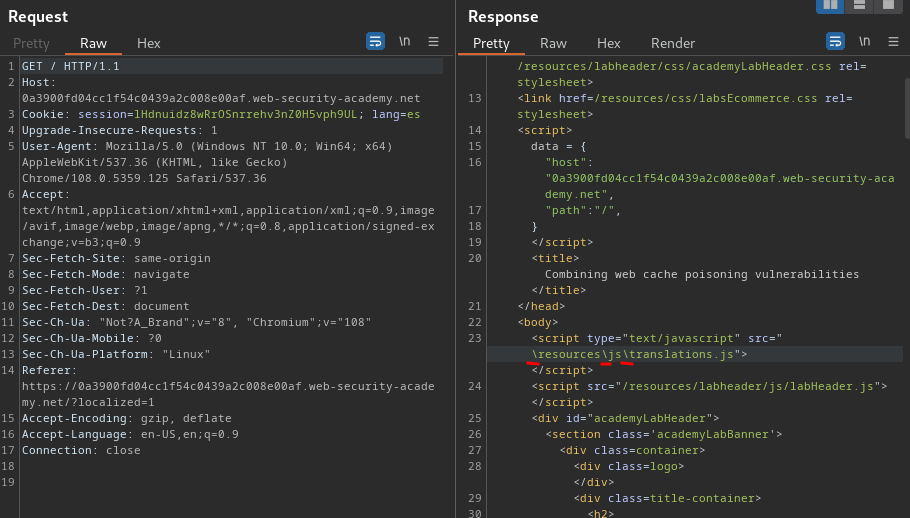Open the Request panel options menu
This screenshot has height=518, width=910.
coord(433,41)
